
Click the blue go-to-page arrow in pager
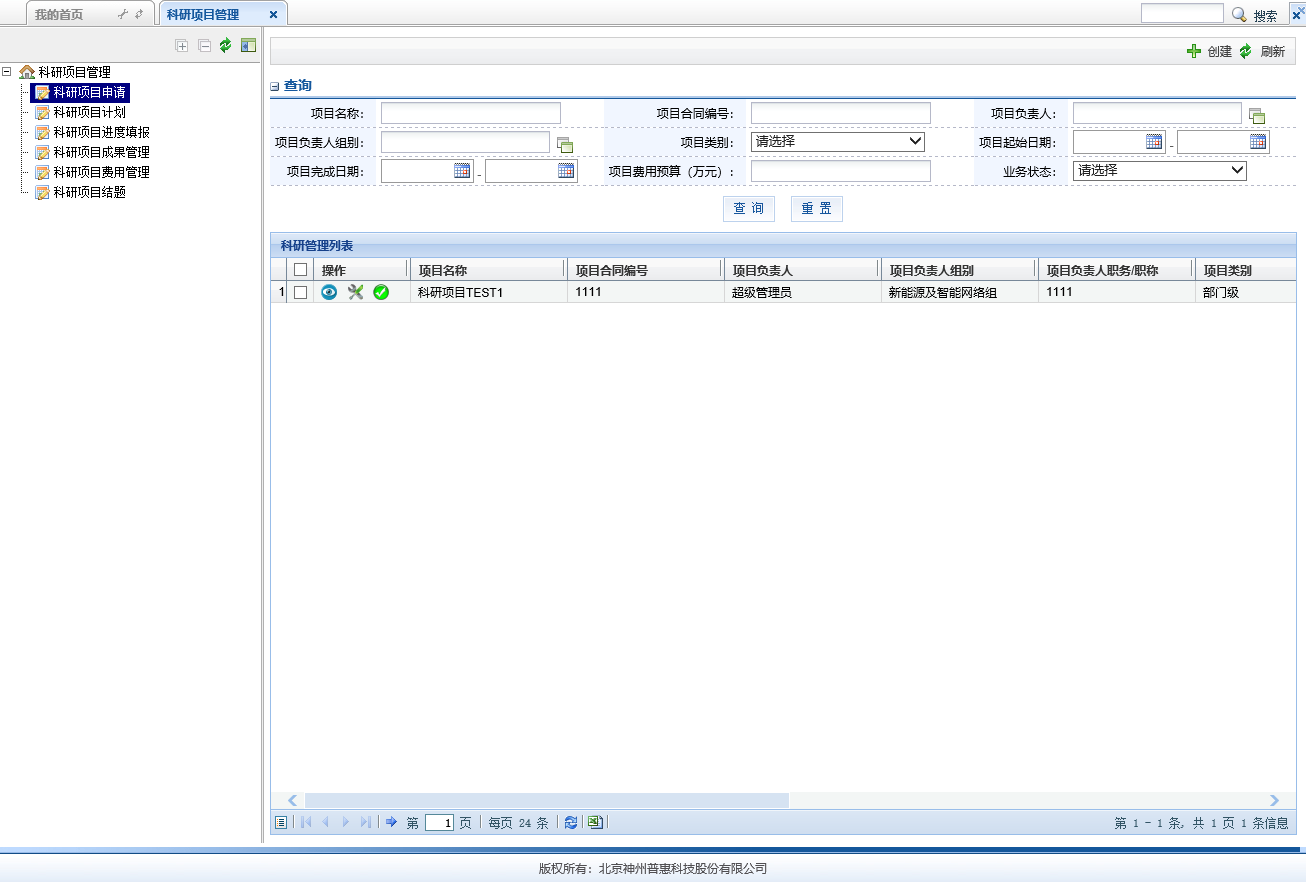392,822
